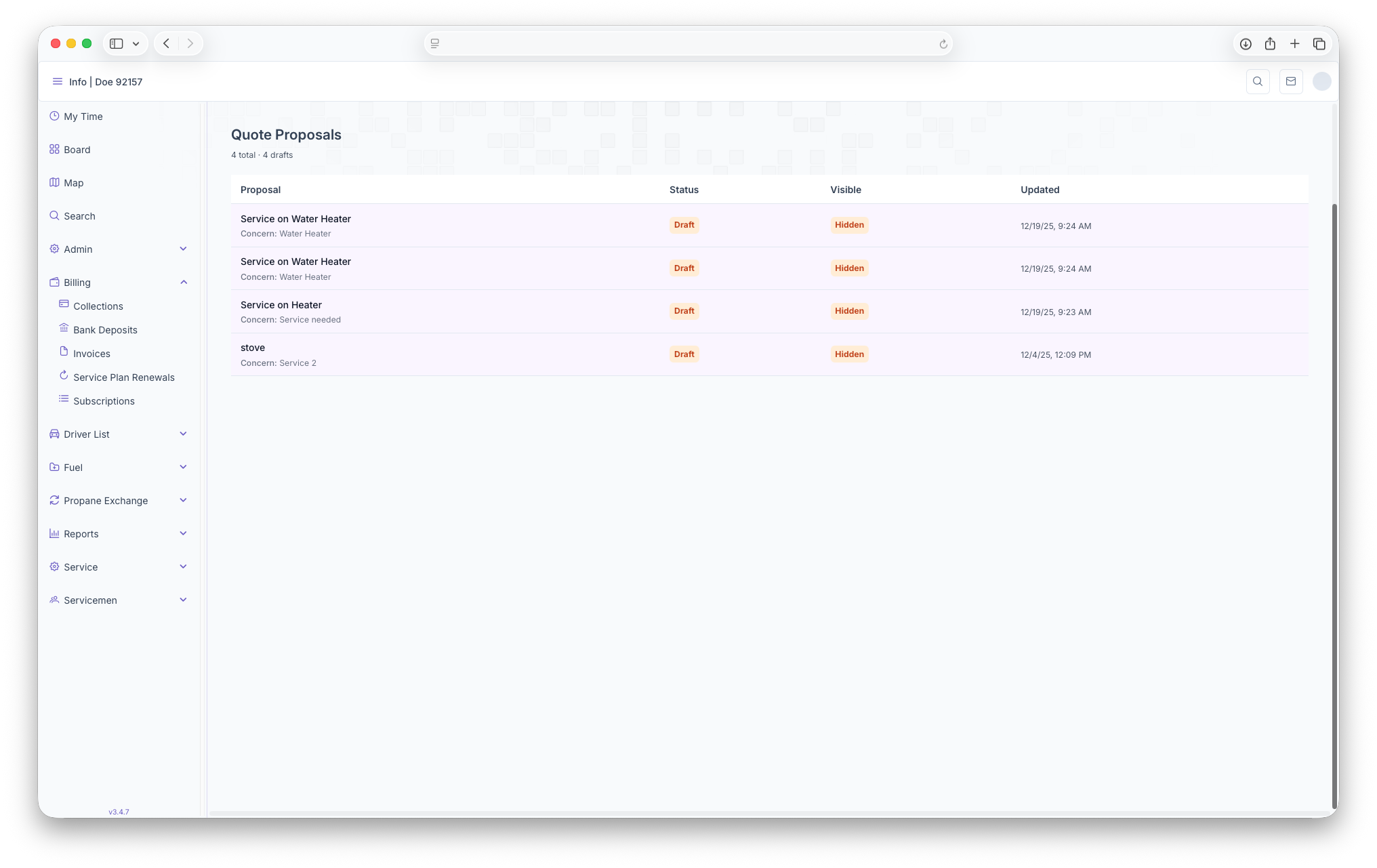The image size is (1377, 868).
Task: Expand the Reports chevron
Action: (183, 534)
